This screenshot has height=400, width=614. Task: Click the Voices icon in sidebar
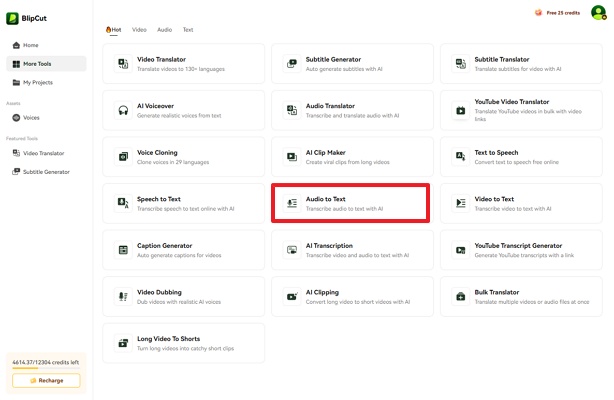coord(15,117)
